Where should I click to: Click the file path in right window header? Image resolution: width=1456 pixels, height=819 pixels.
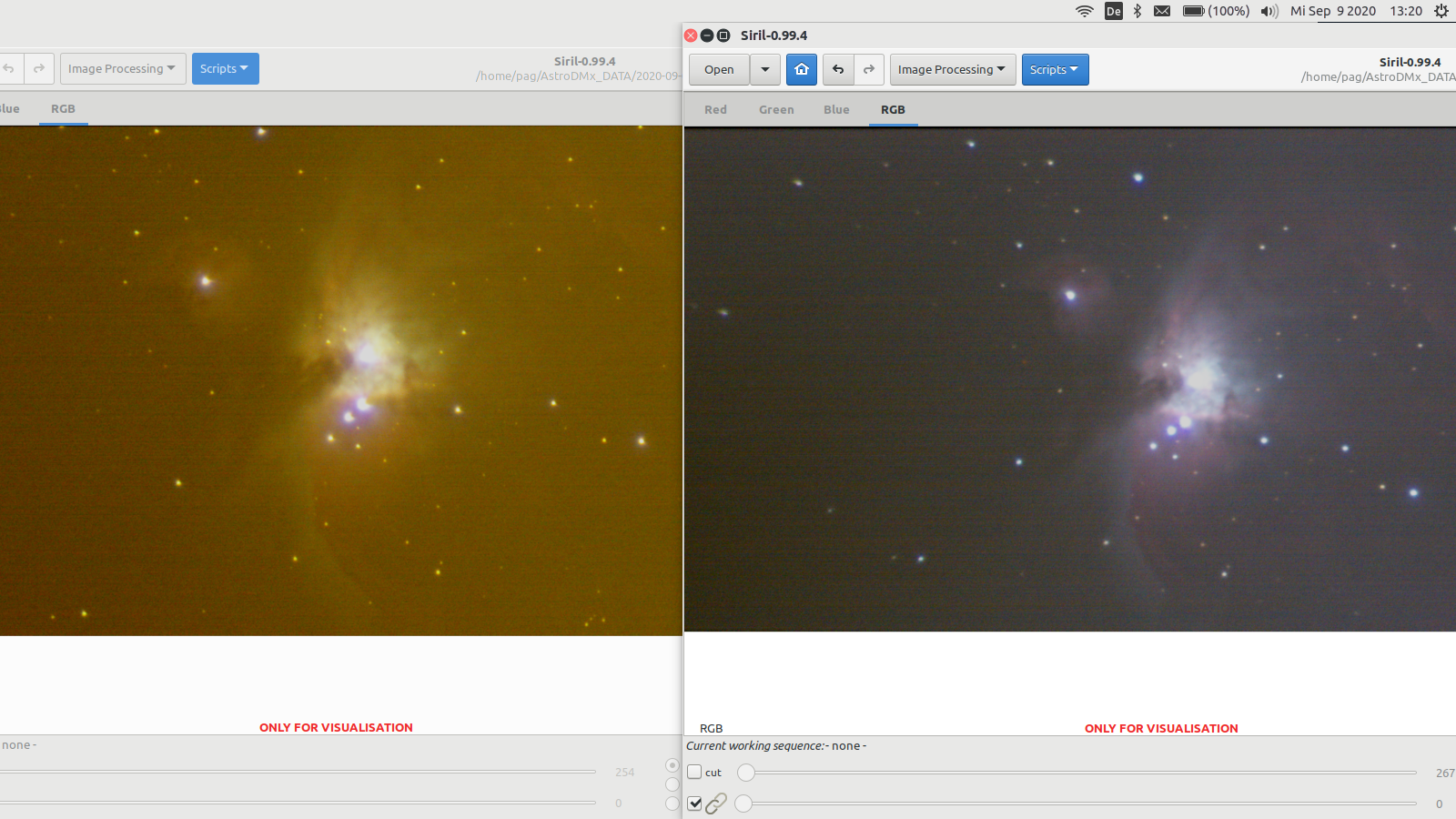tap(1378, 76)
